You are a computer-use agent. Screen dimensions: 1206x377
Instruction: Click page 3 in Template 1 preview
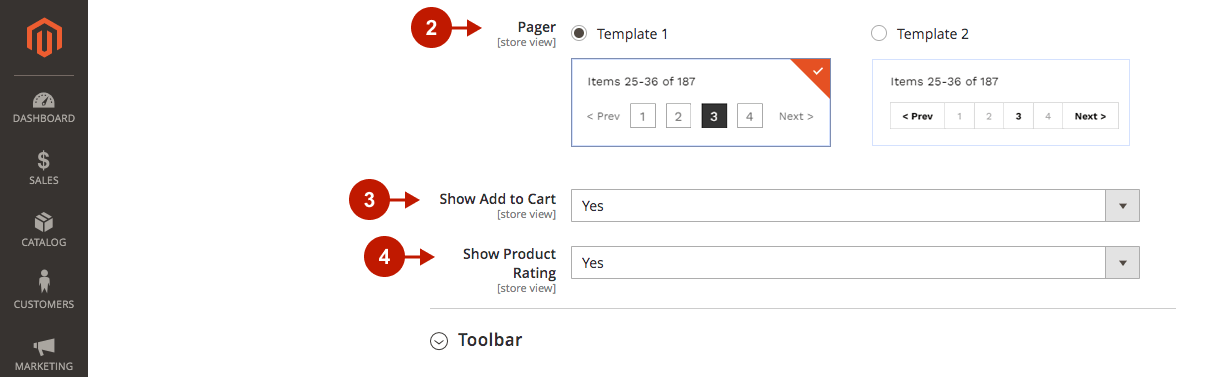pyautogui.click(x=714, y=116)
